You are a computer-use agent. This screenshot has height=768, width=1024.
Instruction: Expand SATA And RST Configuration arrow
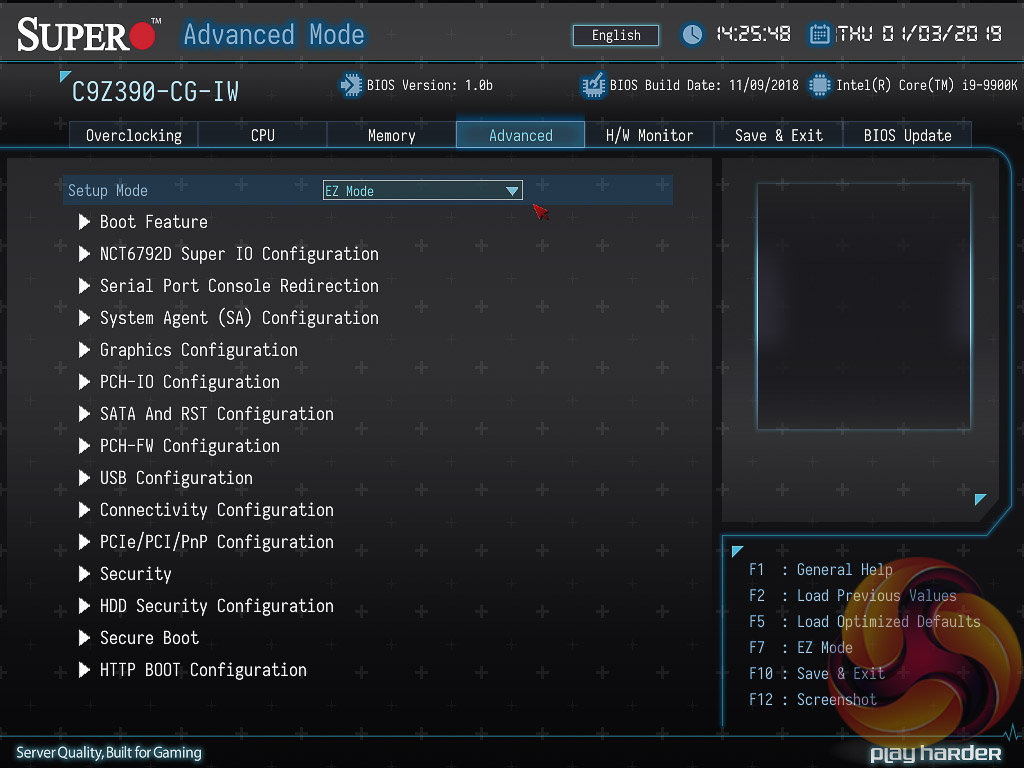pos(84,414)
